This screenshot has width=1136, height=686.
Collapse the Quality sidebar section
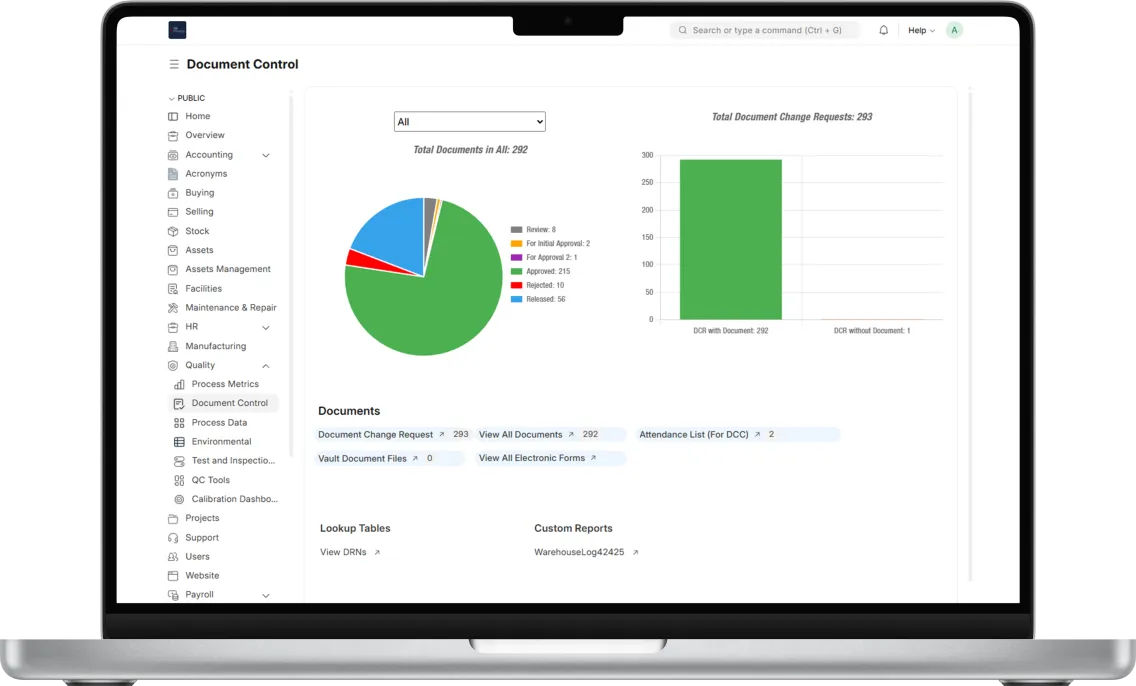click(x=266, y=366)
